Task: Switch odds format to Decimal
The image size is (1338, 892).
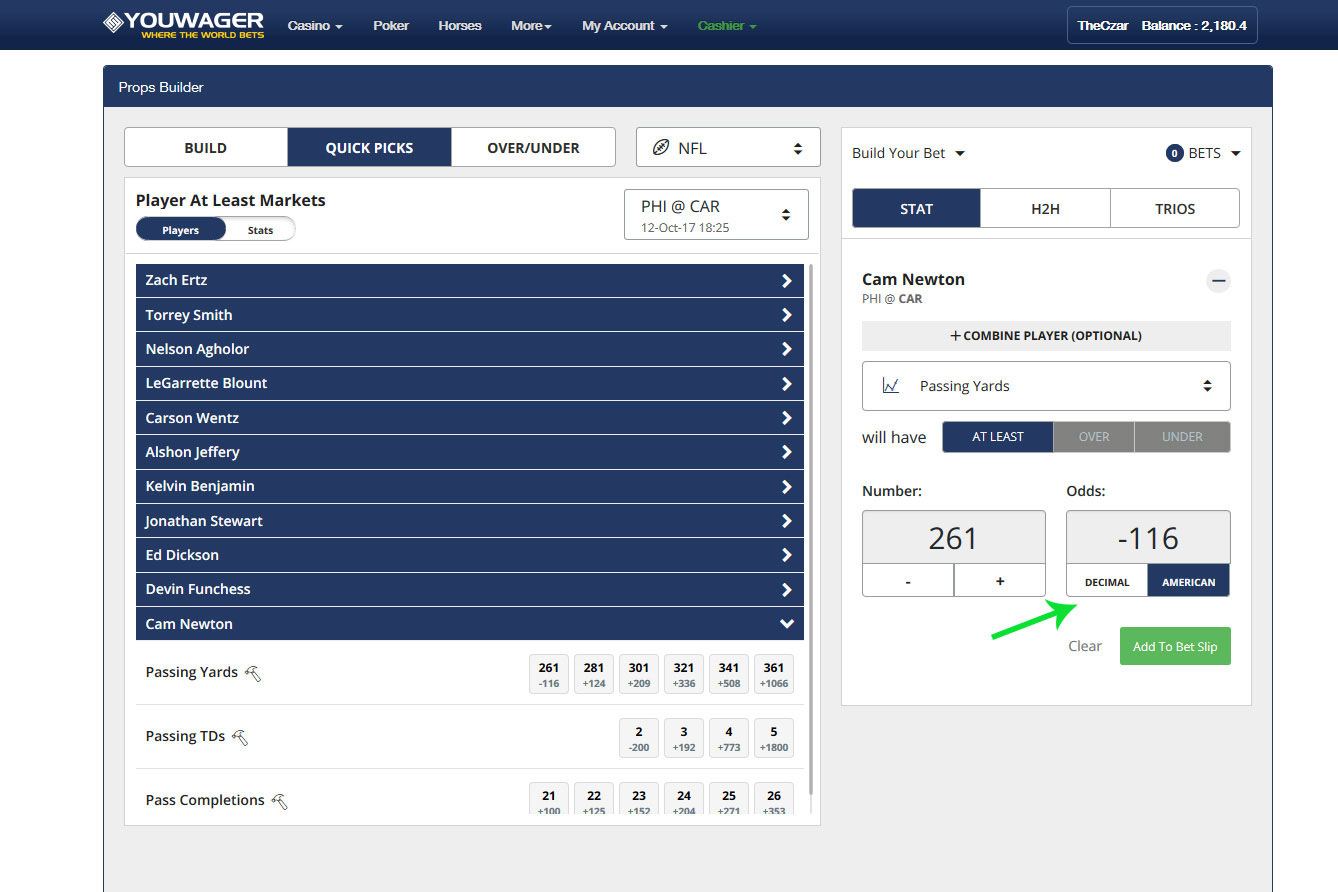Action: [1107, 582]
